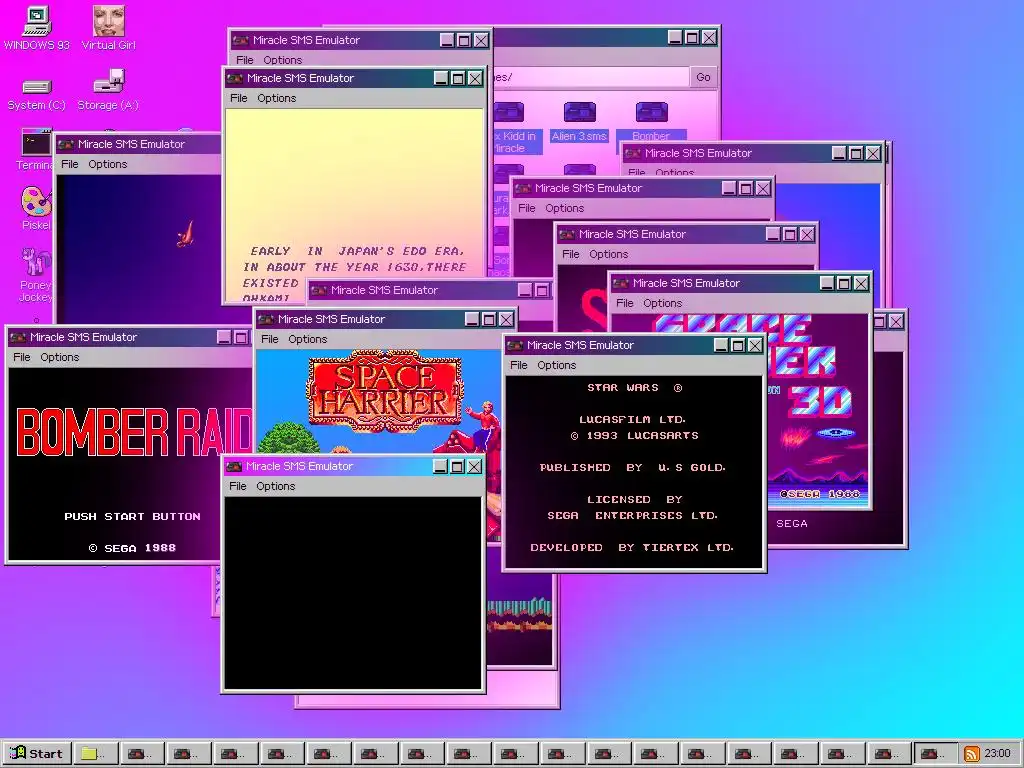Open Options menu in the Edo era text window
This screenshot has width=1024, height=768.
click(276, 98)
